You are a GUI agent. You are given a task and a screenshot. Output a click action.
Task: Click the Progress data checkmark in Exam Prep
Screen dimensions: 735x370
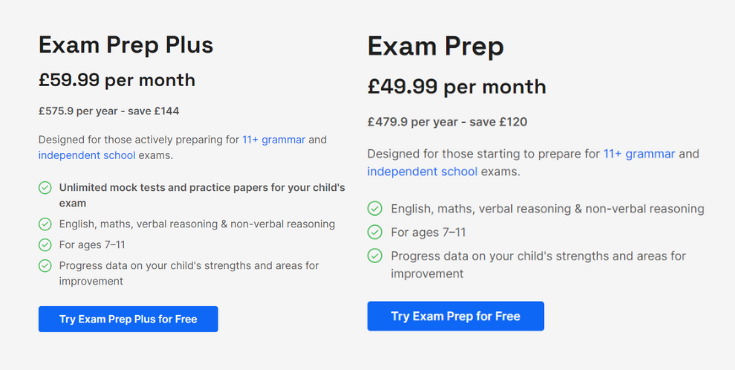pos(375,256)
